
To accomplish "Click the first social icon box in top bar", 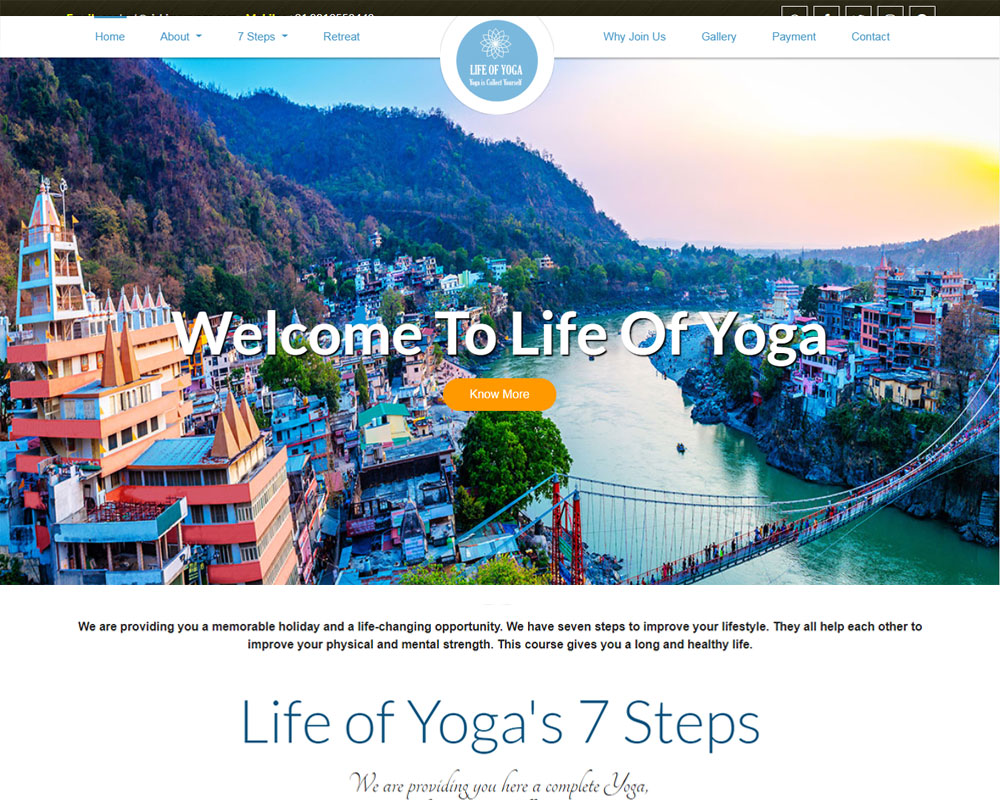I will coord(794,11).
